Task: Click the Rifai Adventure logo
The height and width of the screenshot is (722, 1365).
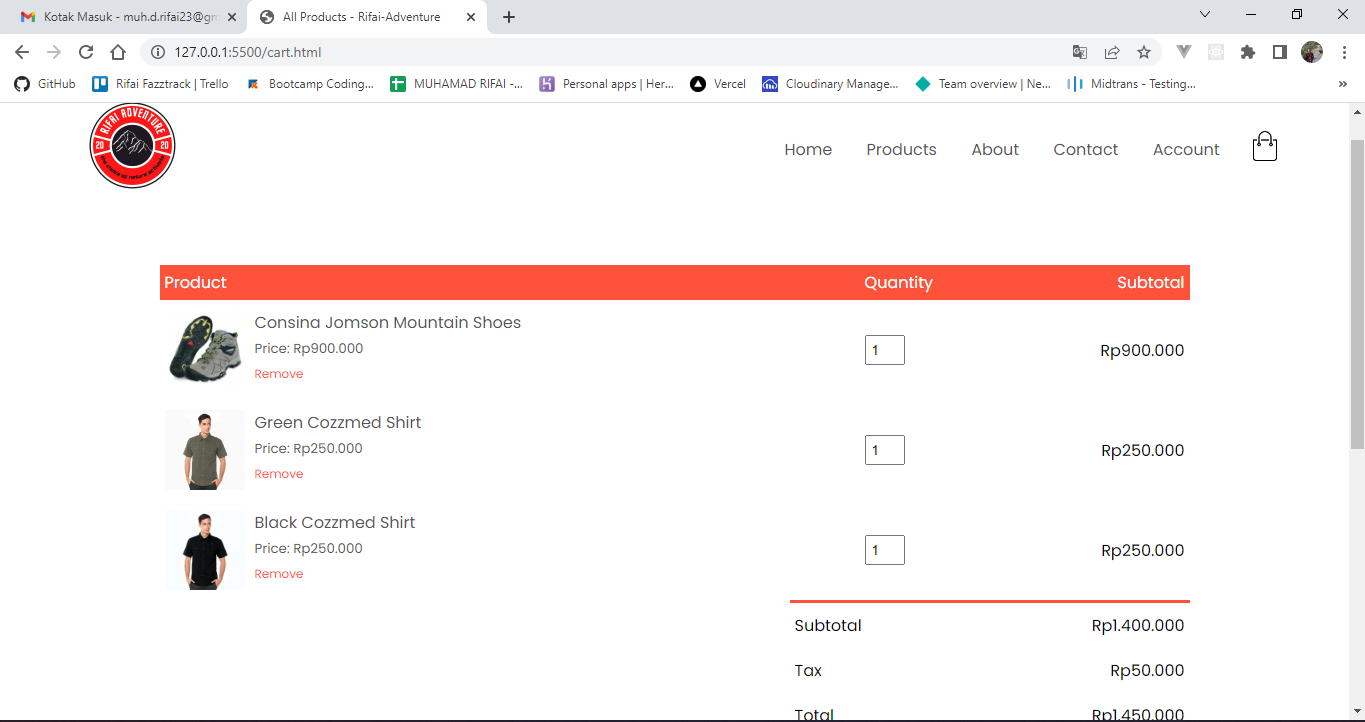Action: [133, 146]
